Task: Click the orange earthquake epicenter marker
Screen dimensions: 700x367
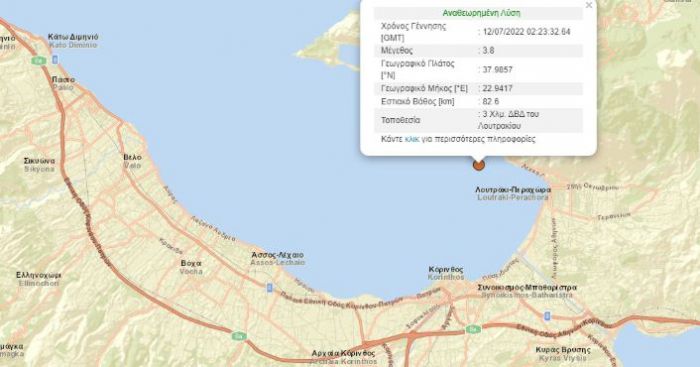Action: click(479, 165)
